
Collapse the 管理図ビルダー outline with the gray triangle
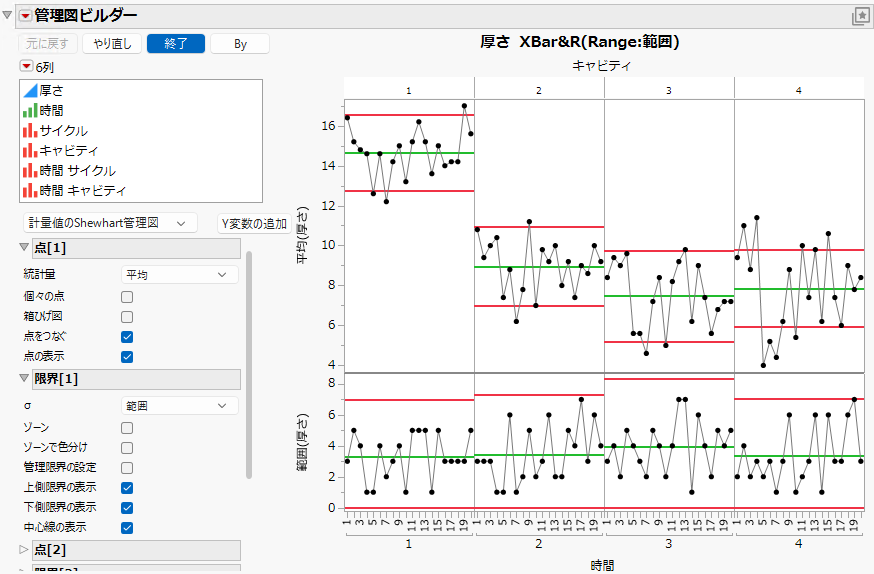tap(7, 15)
